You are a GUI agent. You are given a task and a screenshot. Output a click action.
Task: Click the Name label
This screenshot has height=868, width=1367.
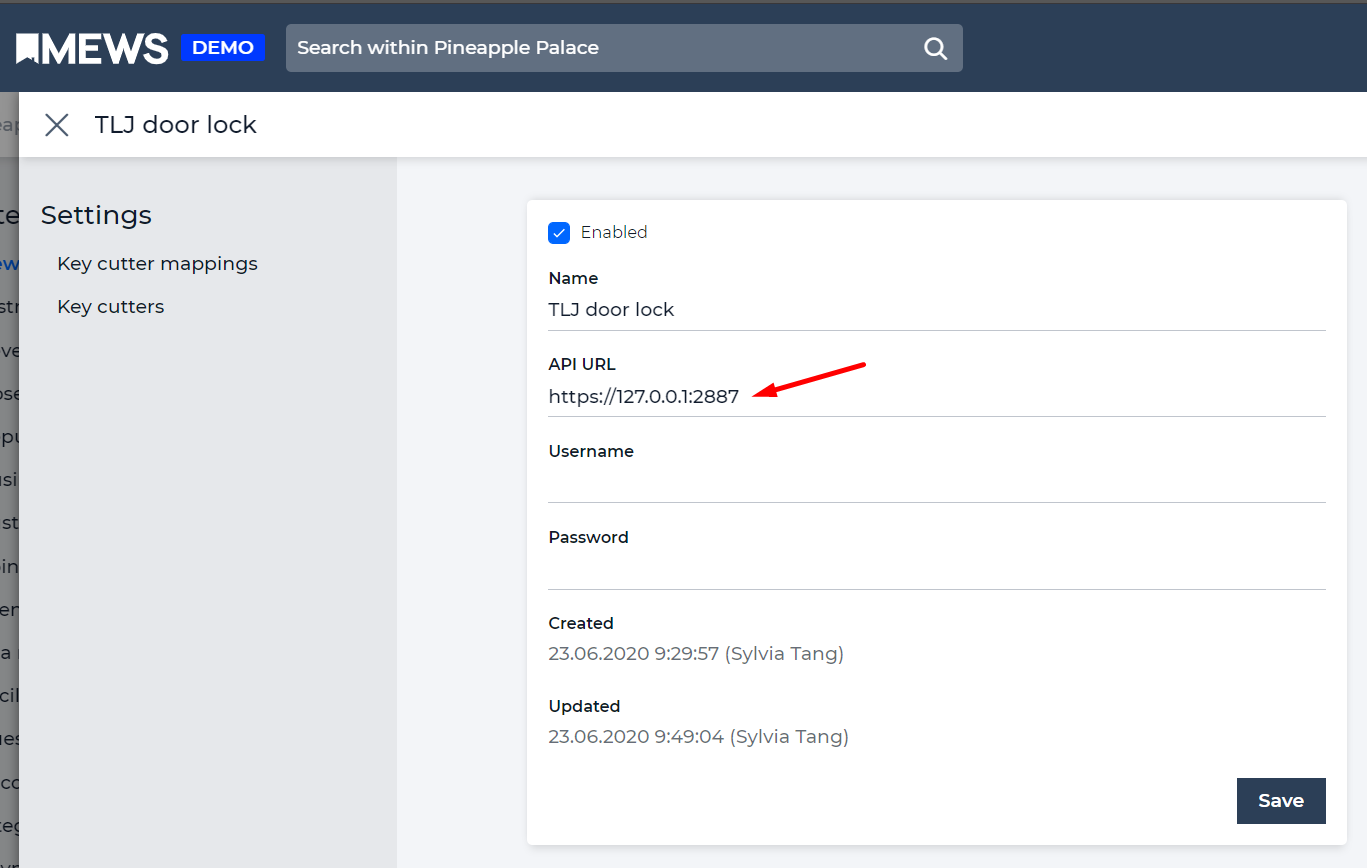coord(574,278)
